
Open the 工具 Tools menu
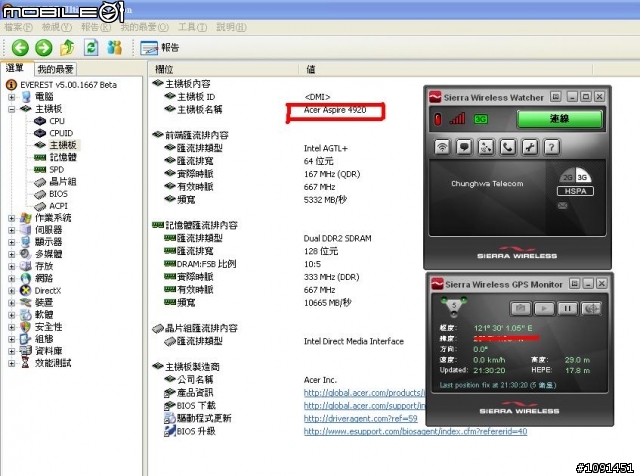coord(192,27)
